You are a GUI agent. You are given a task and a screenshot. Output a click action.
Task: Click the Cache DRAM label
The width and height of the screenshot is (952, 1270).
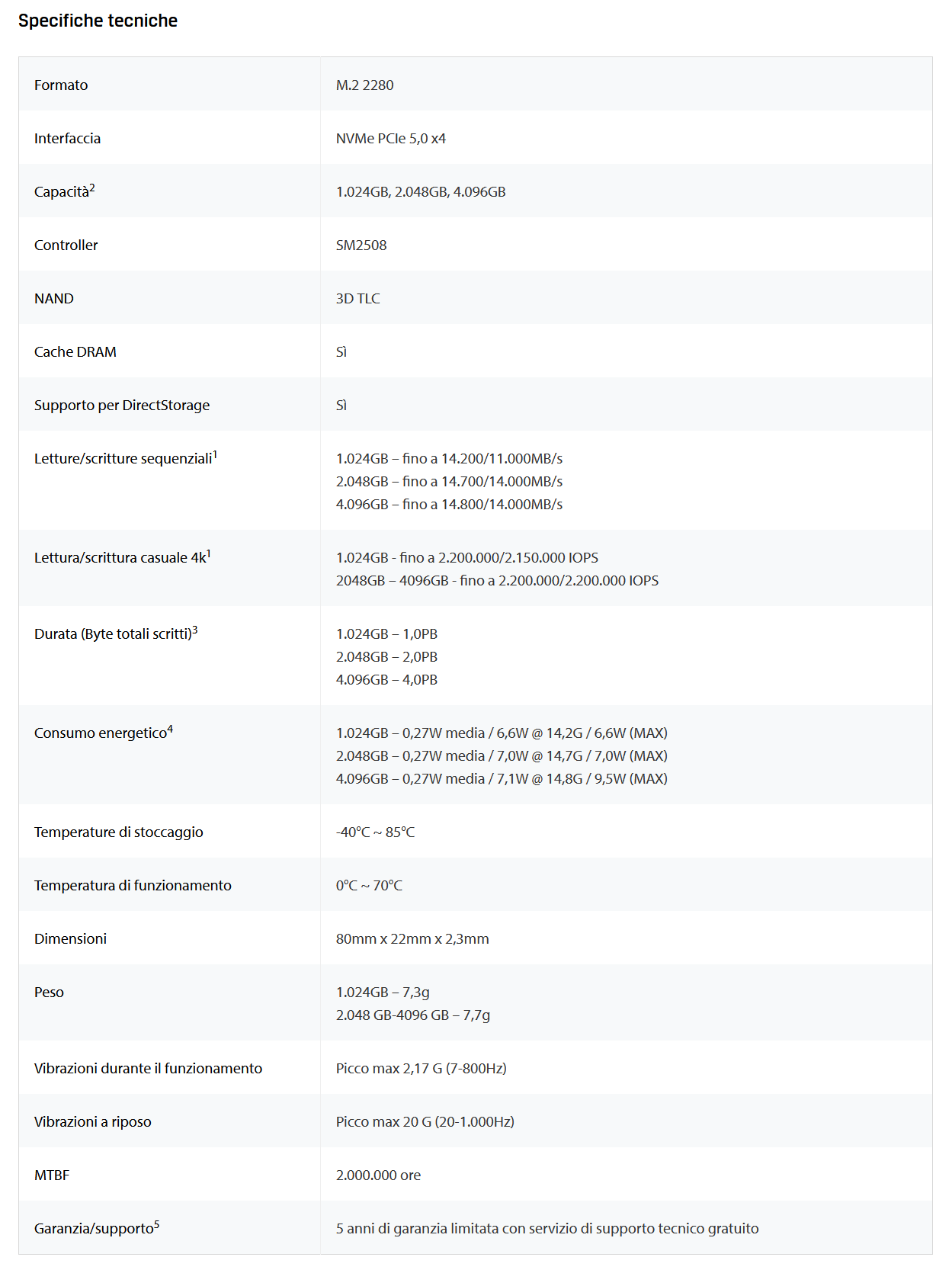point(75,352)
